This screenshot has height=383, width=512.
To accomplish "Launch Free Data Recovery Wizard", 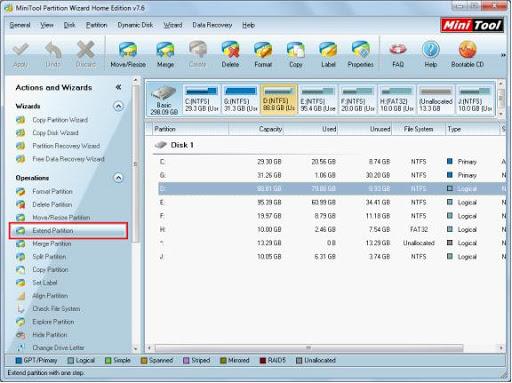I will (x=68, y=159).
